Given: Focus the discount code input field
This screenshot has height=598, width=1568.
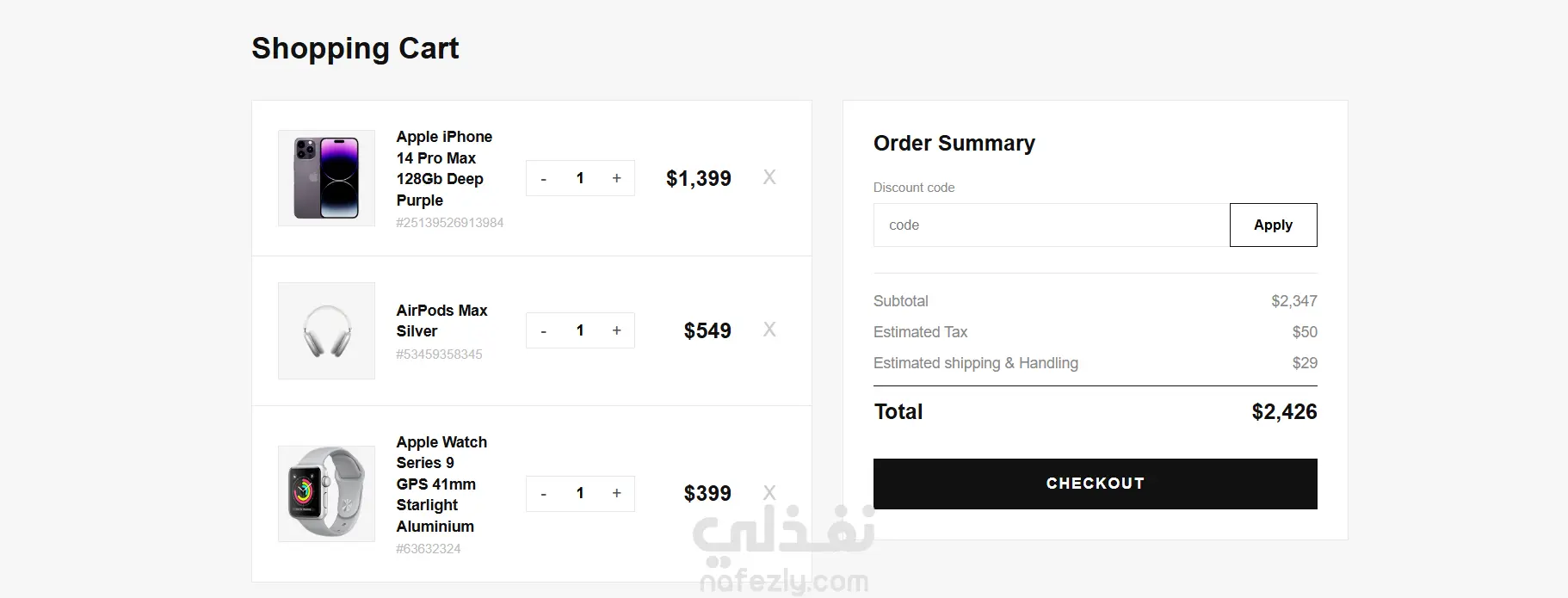Looking at the screenshot, I should coord(1051,225).
